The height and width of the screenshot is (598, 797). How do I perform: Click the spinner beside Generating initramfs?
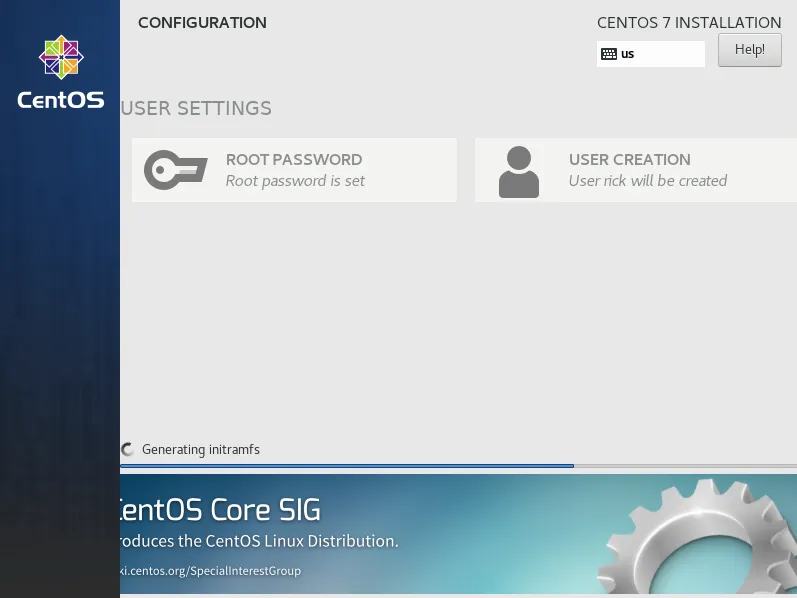(x=128, y=450)
